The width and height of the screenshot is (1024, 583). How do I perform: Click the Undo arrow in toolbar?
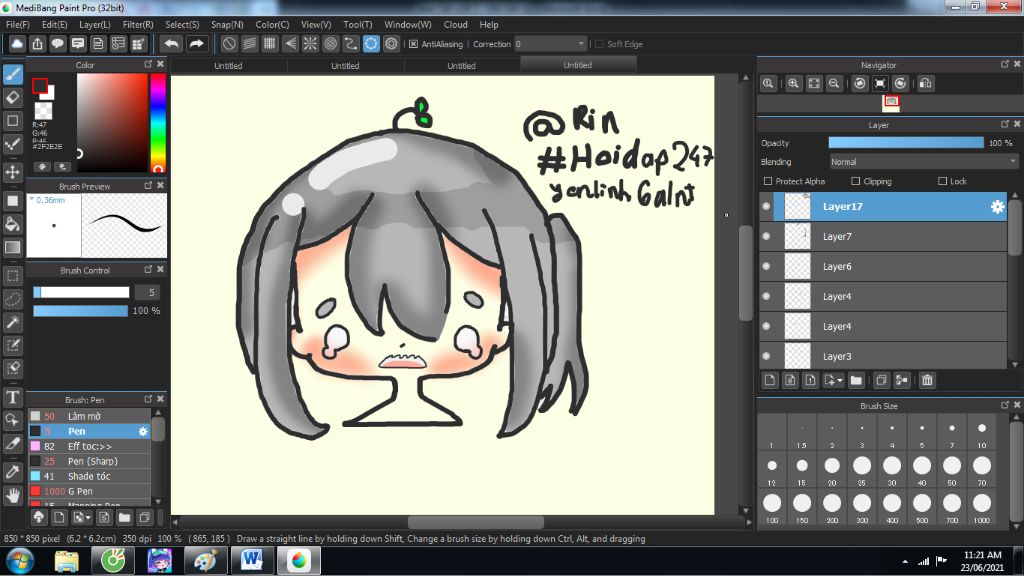[x=172, y=44]
